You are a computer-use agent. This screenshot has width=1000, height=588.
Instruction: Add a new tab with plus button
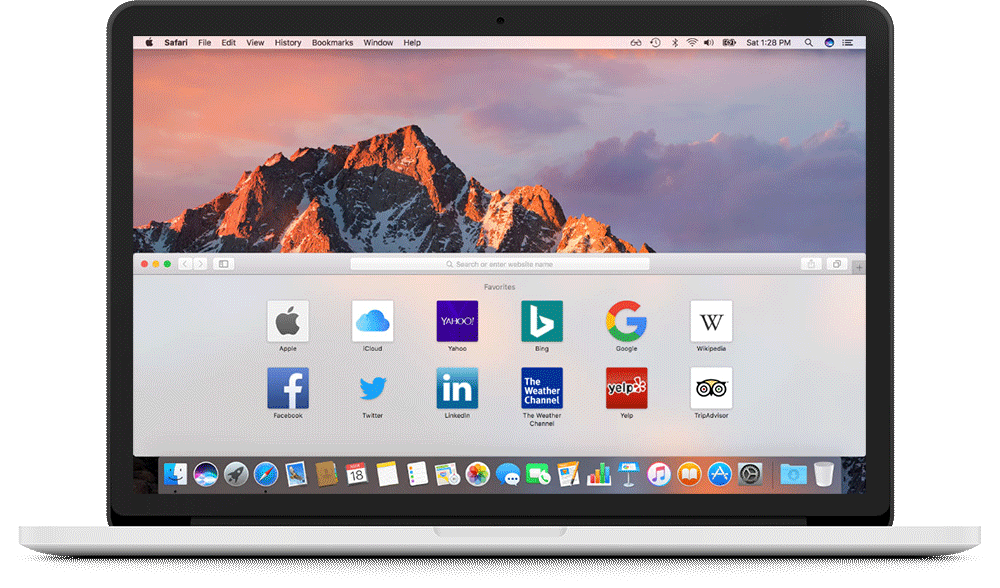coord(859,268)
